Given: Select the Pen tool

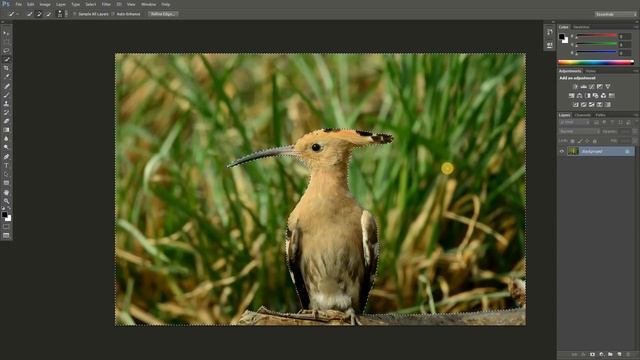Looking at the screenshot, I should tap(6, 157).
